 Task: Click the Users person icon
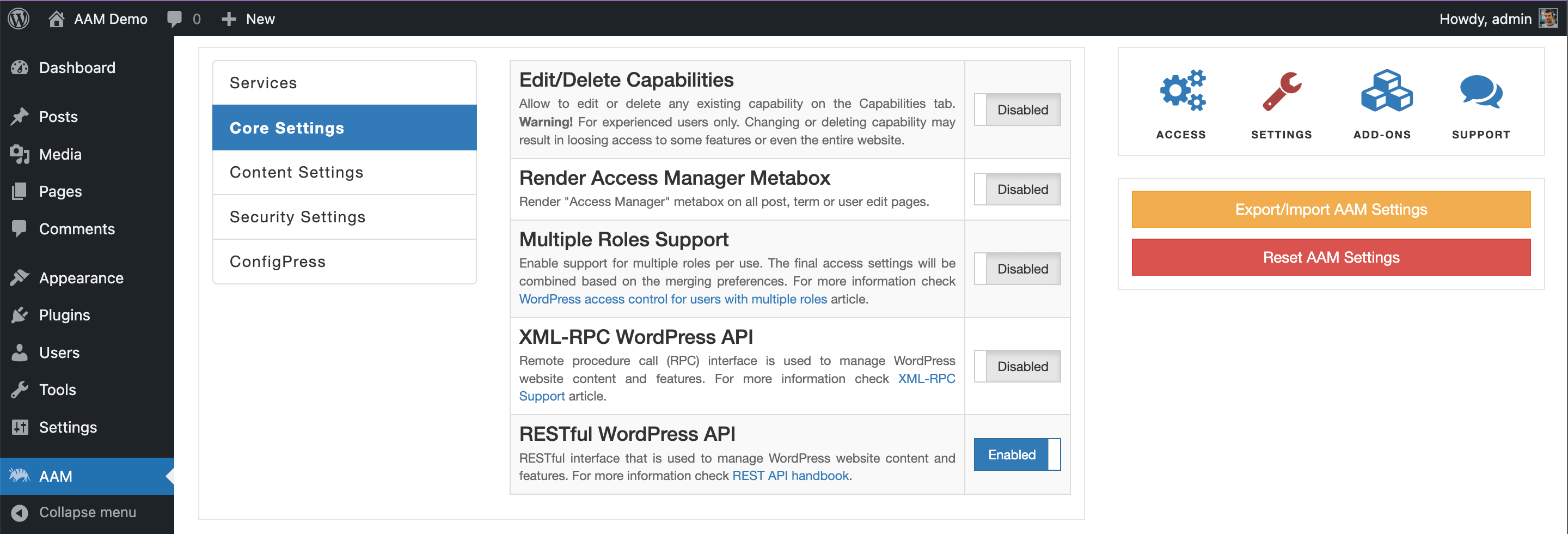(x=20, y=353)
